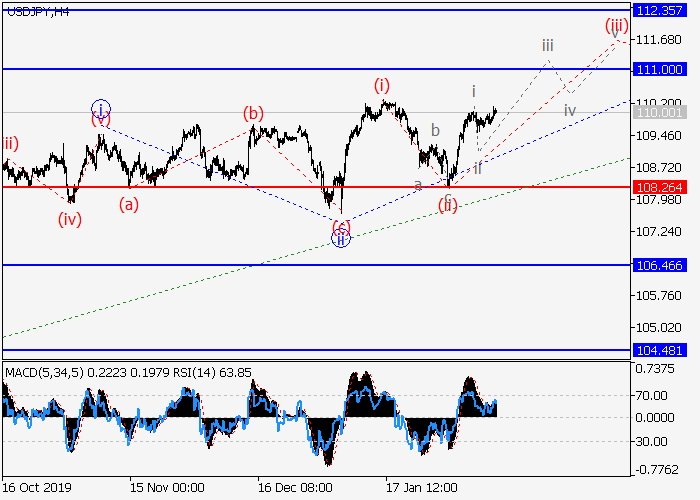Select the gray iii projected wave label
700x500 pixels.
point(548,45)
